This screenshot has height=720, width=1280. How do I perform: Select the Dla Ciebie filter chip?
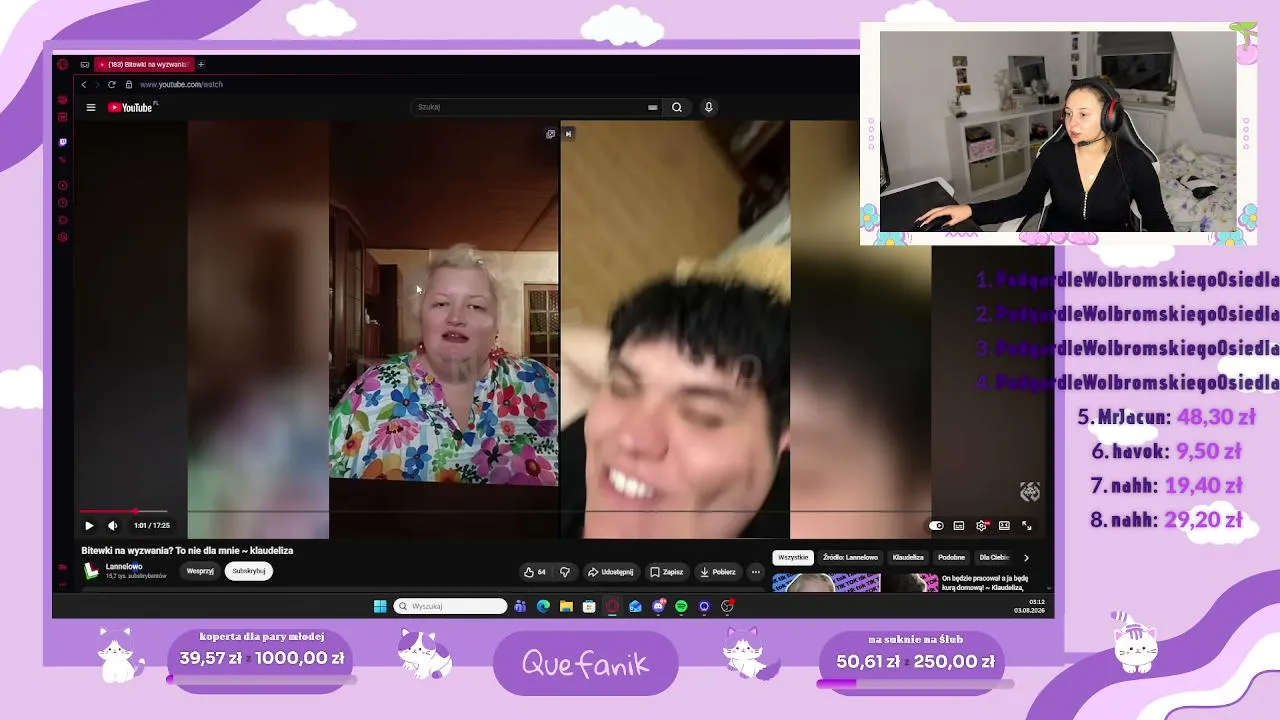click(994, 557)
